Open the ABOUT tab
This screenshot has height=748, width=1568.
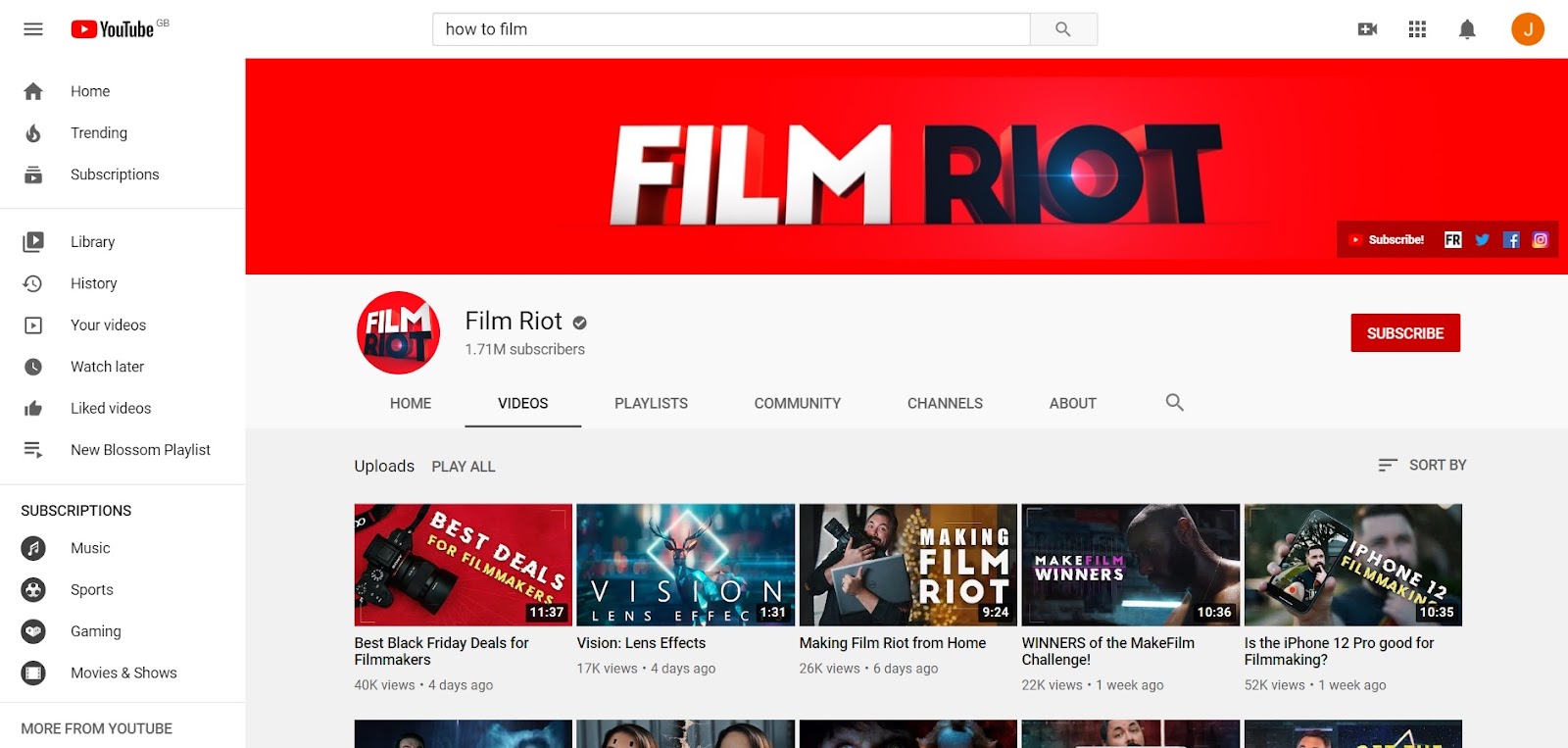[x=1073, y=404]
